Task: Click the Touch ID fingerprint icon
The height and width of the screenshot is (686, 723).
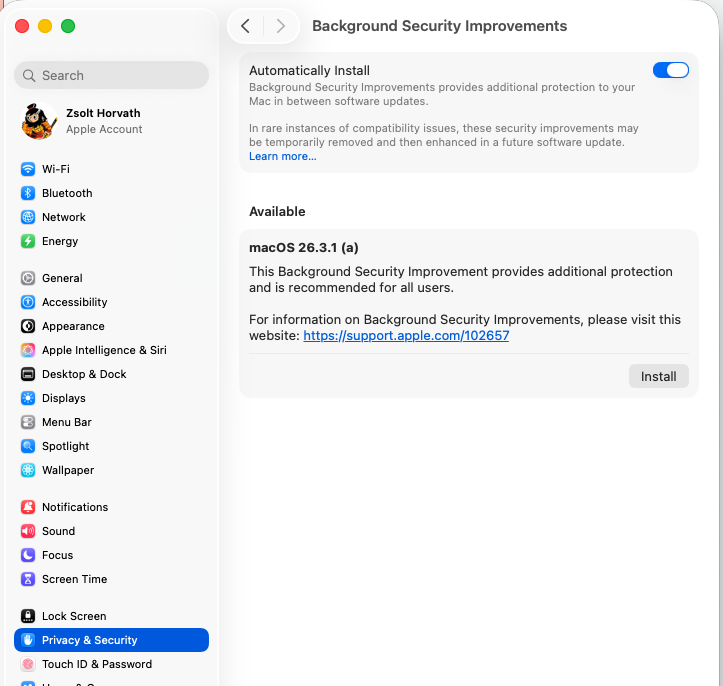Action: [28, 664]
